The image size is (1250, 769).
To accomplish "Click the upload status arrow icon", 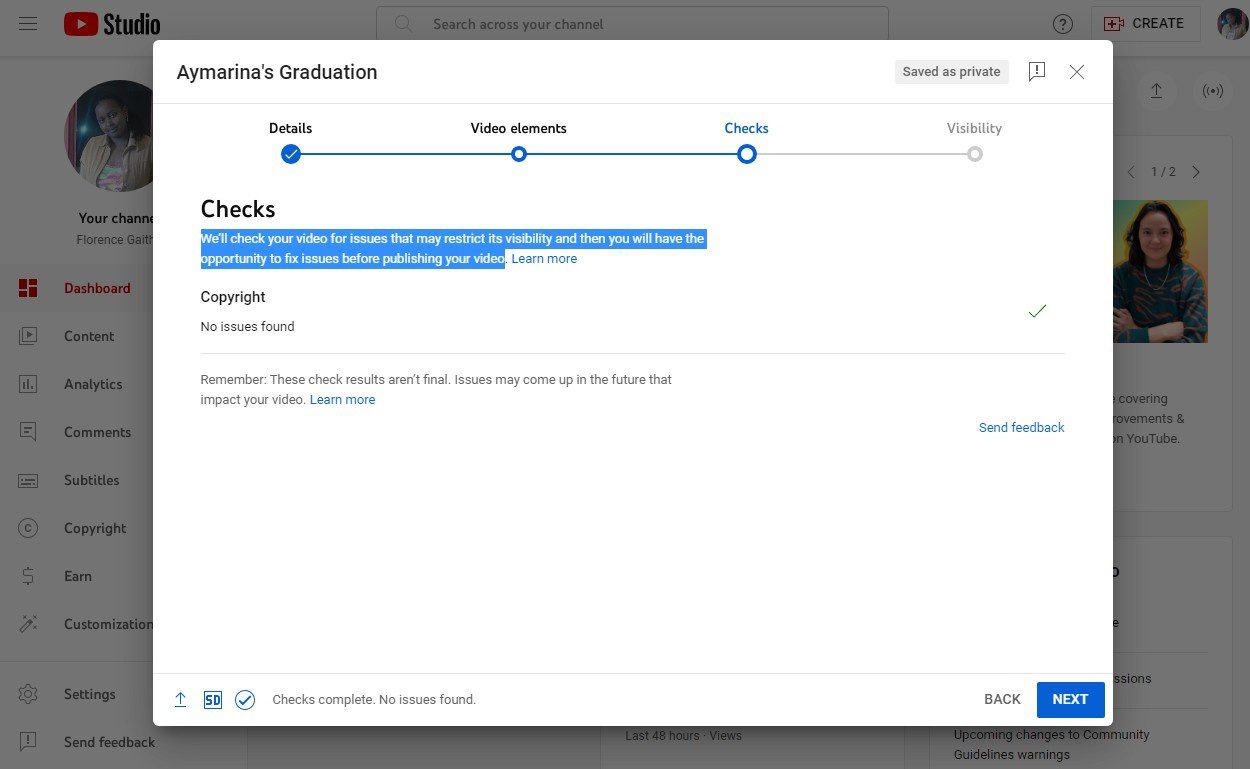I will pyautogui.click(x=180, y=700).
